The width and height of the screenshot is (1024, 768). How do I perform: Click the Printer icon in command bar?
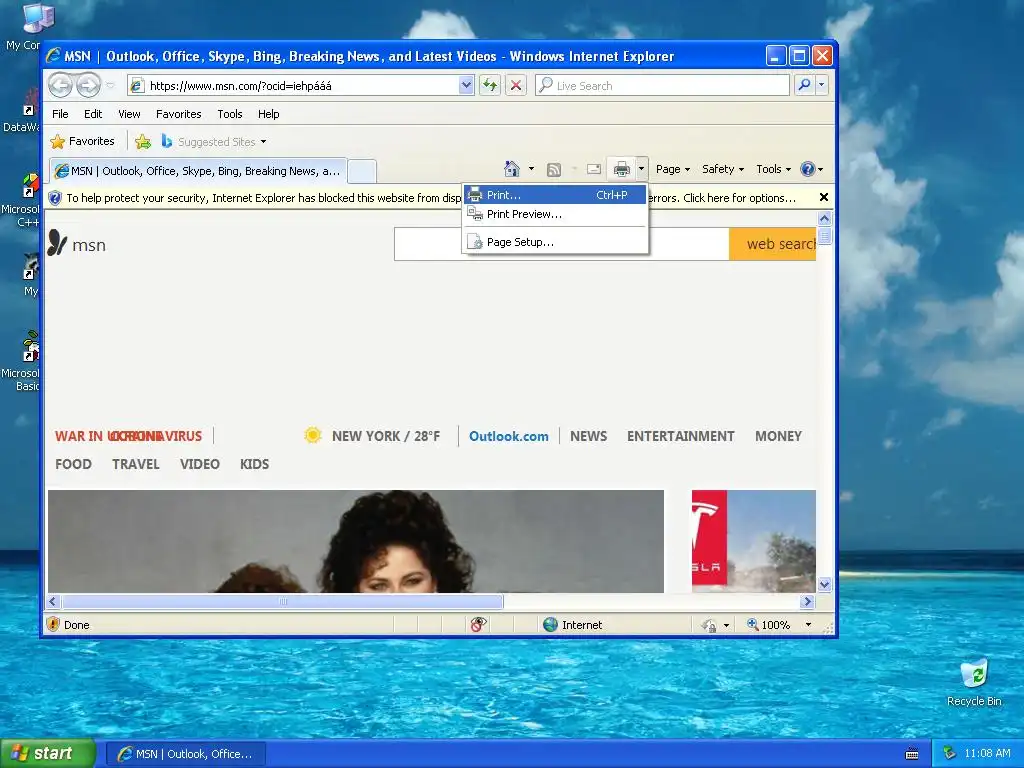621,170
